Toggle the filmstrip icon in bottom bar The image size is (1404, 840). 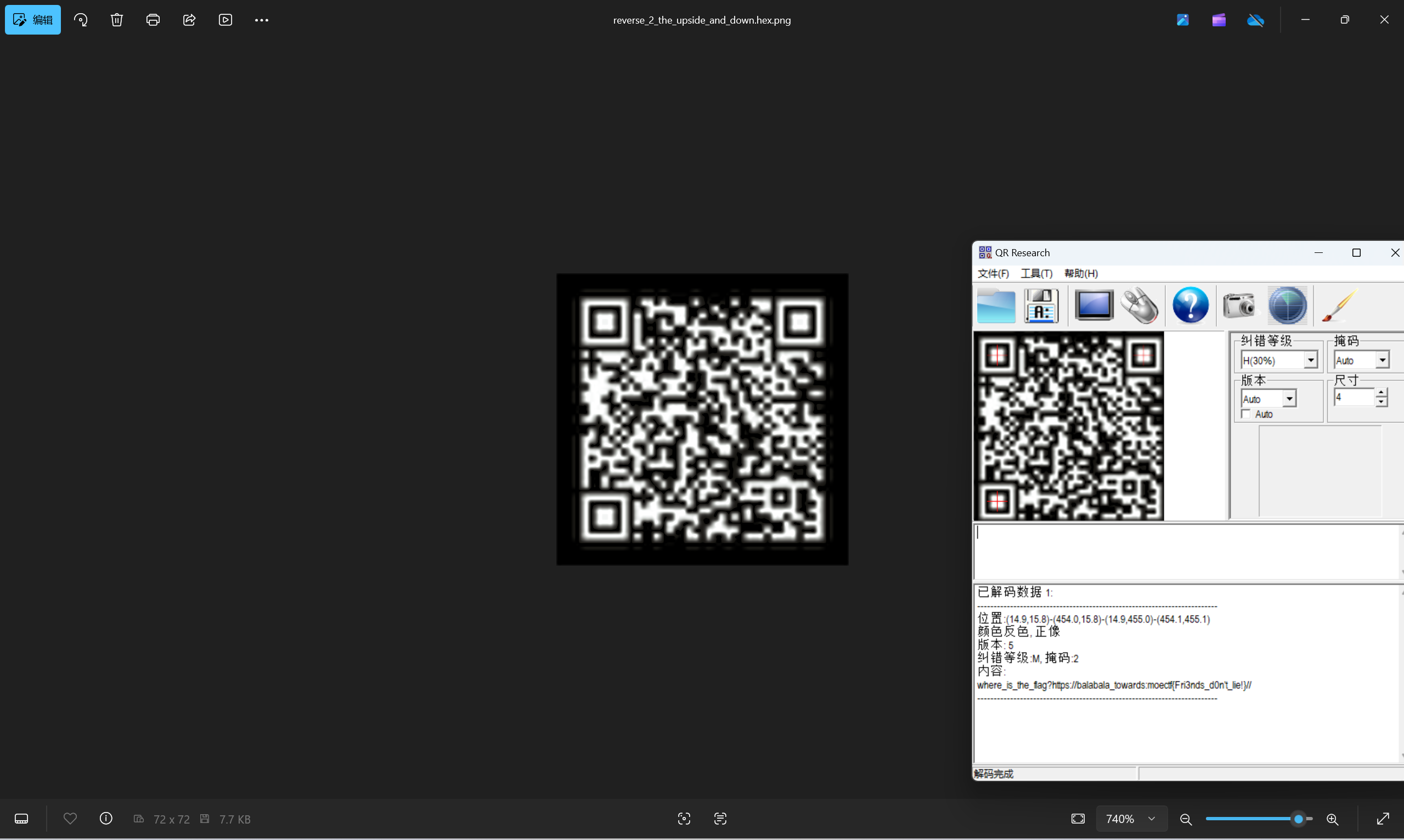(x=21, y=819)
